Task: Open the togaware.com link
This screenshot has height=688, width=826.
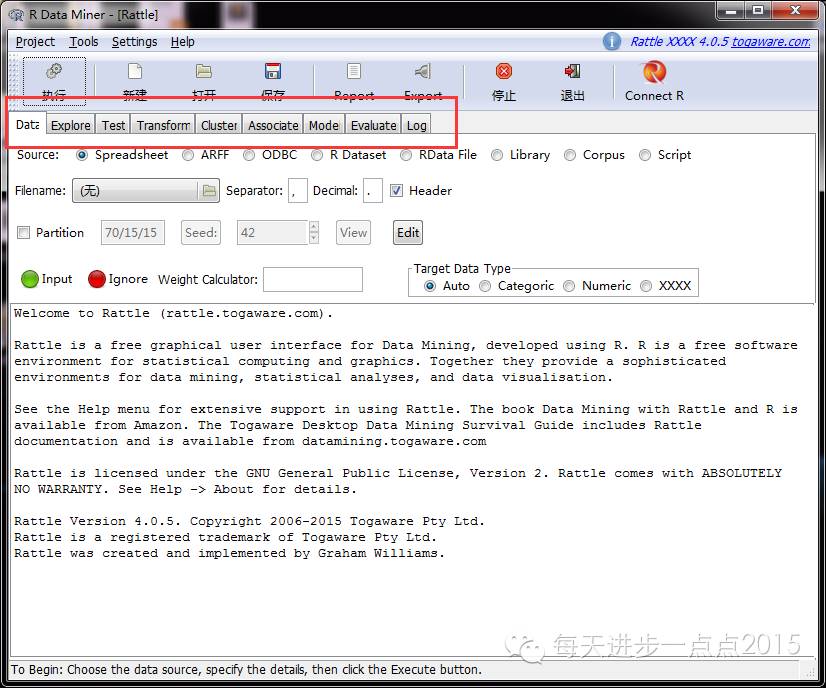Action: (x=771, y=42)
